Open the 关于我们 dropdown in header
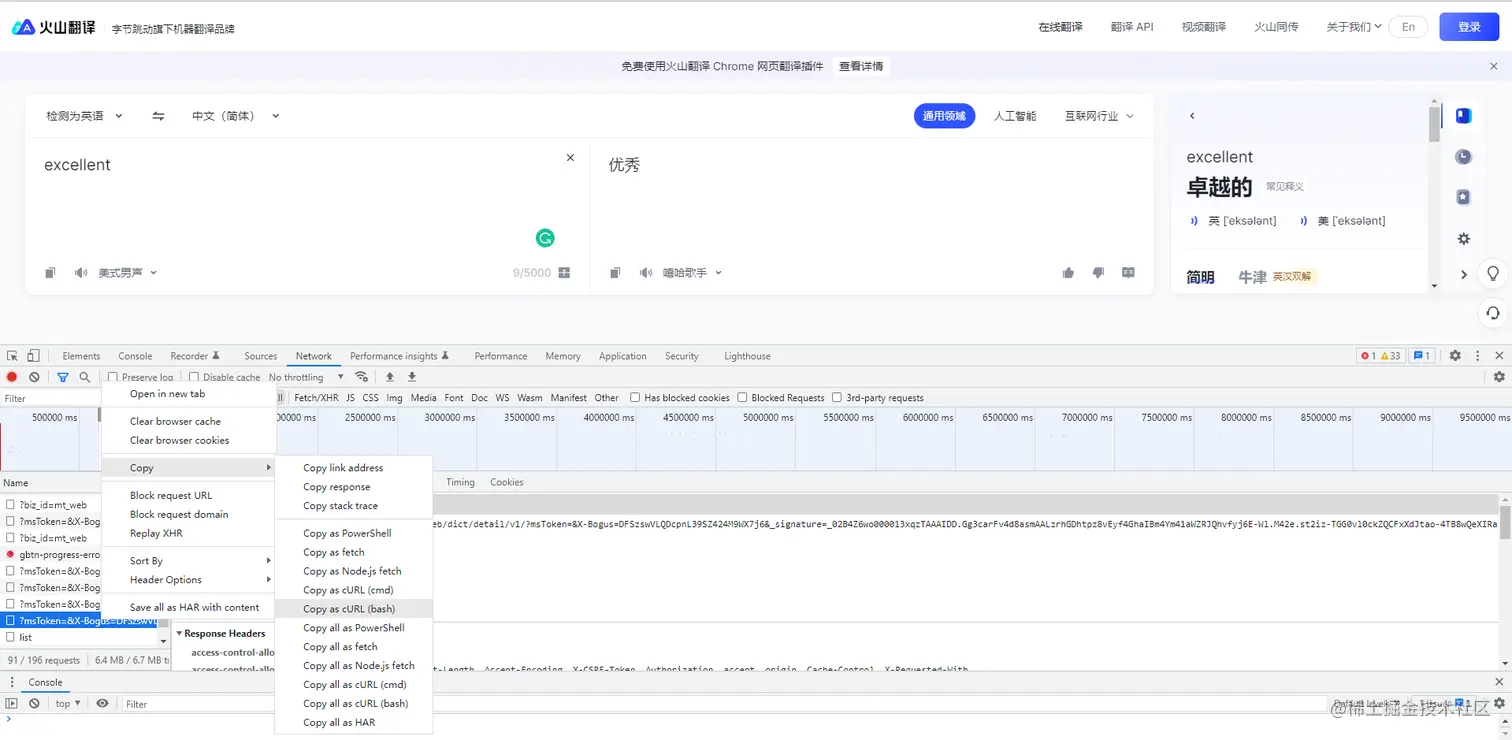This screenshot has height=740, width=1512. pos(1354,27)
